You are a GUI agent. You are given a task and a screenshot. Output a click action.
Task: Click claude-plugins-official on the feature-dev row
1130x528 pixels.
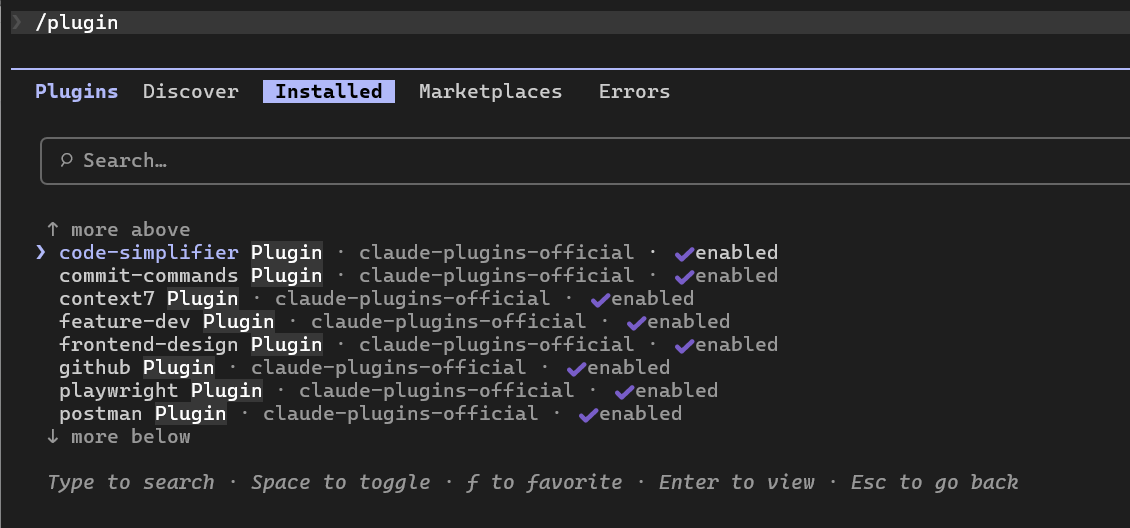(448, 321)
